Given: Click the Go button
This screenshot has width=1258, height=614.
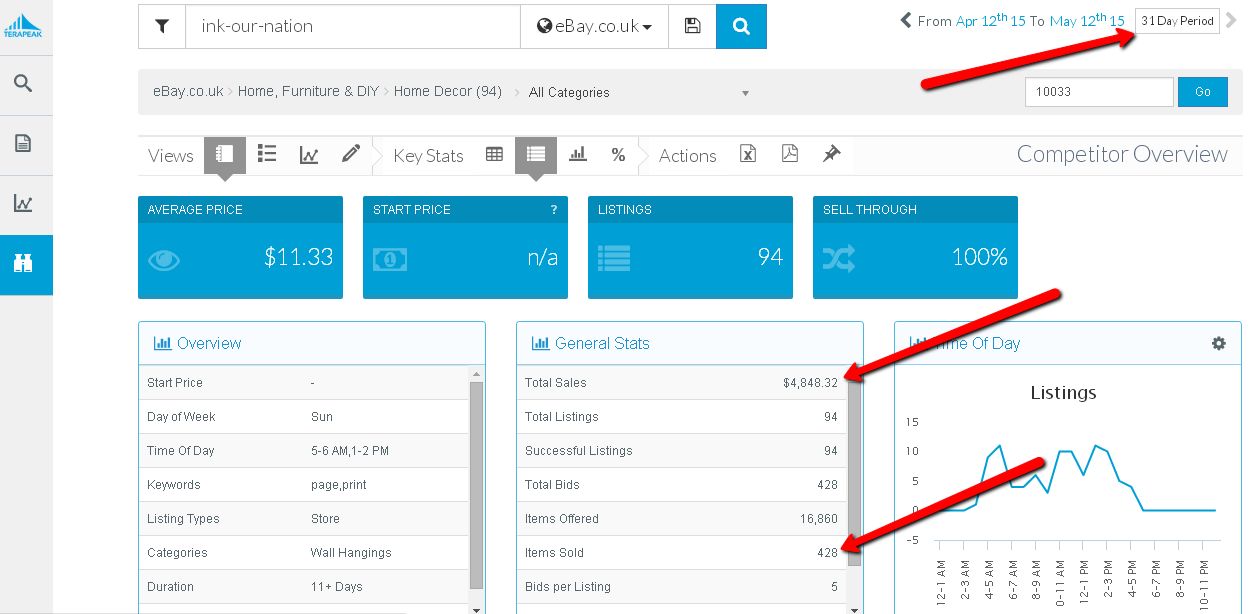Looking at the screenshot, I should point(1203,92).
